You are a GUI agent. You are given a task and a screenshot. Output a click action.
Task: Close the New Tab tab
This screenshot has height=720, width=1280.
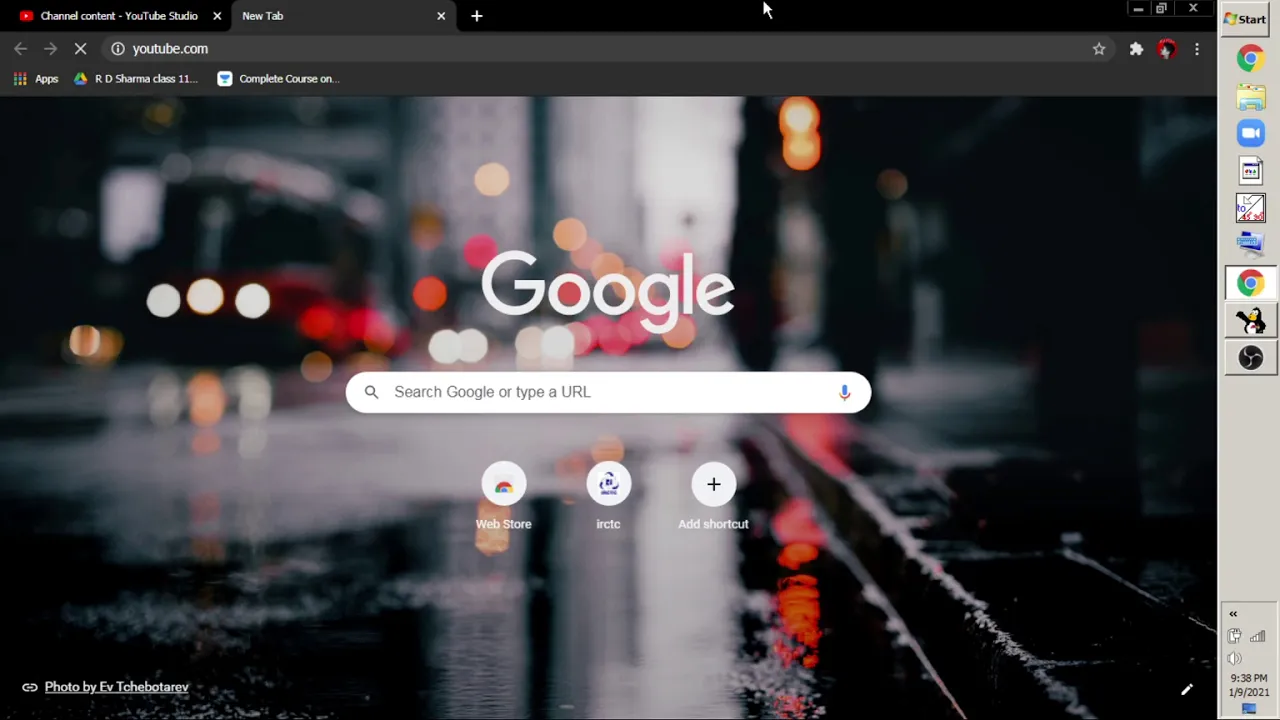coord(441,16)
